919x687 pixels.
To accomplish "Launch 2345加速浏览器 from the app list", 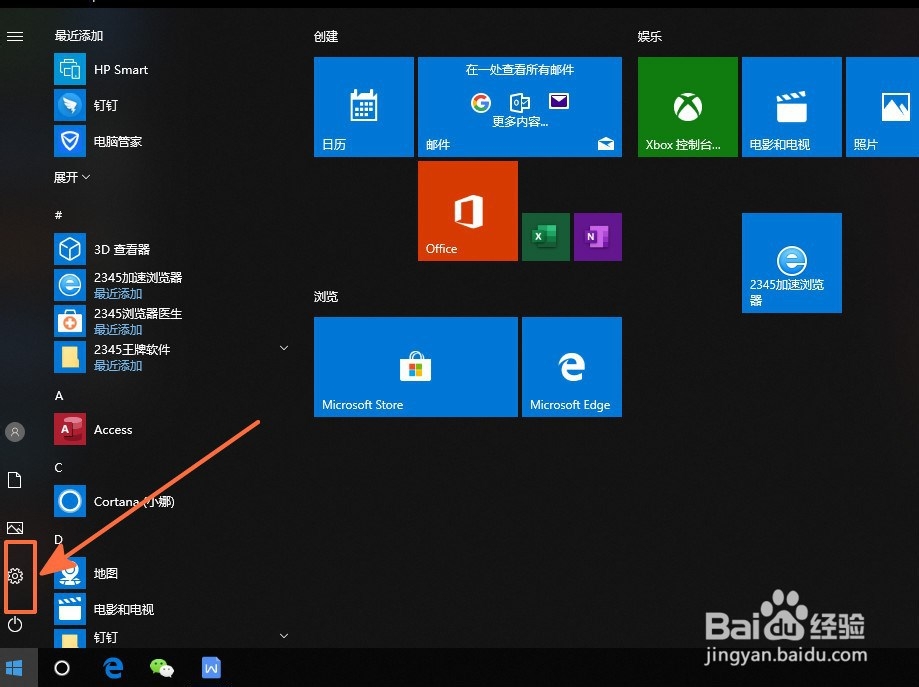I will coord(171,285).
